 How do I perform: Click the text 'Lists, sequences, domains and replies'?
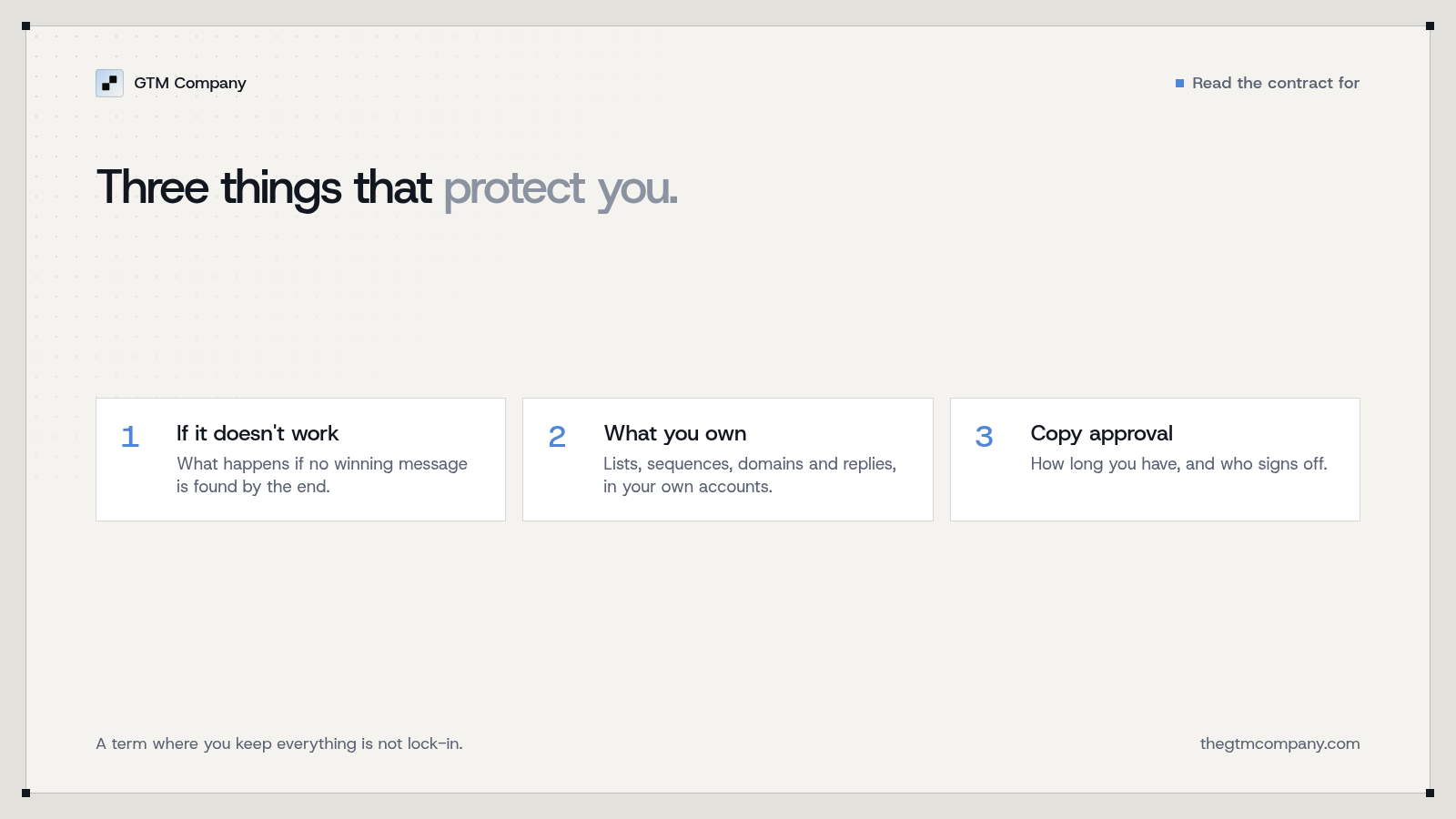coord(750,464)
